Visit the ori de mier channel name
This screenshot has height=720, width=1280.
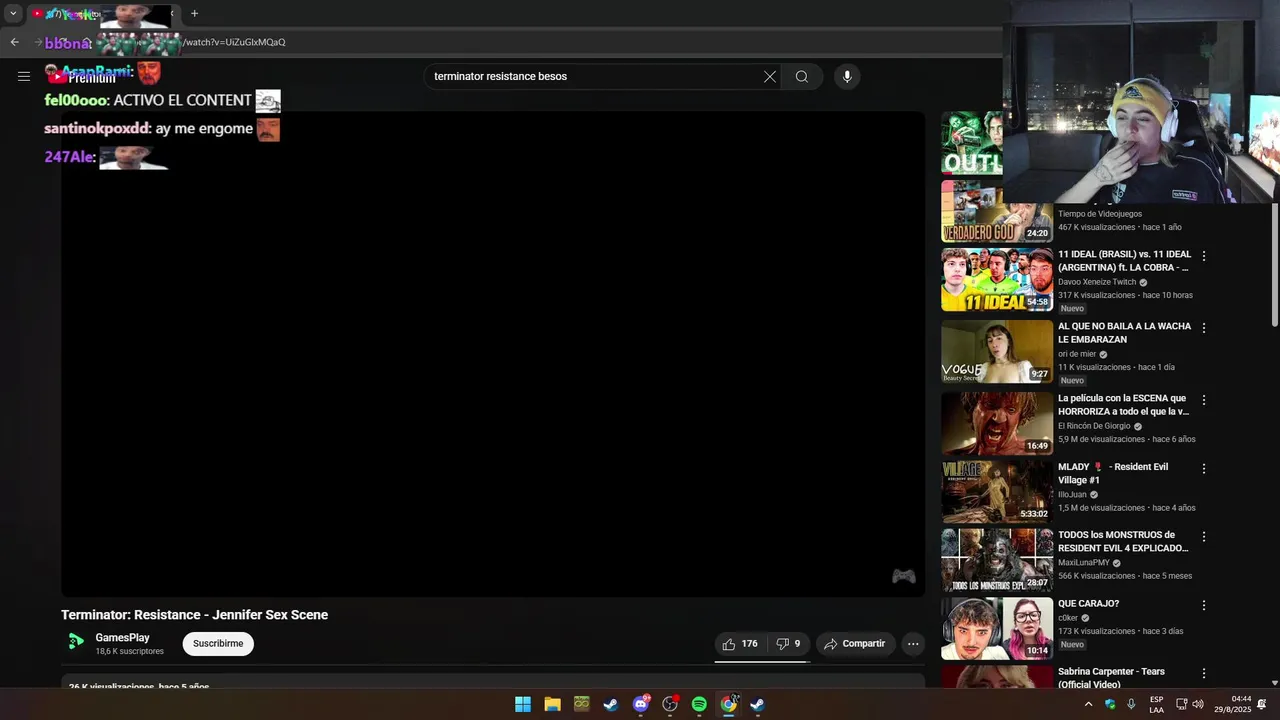coord(1077,354)
